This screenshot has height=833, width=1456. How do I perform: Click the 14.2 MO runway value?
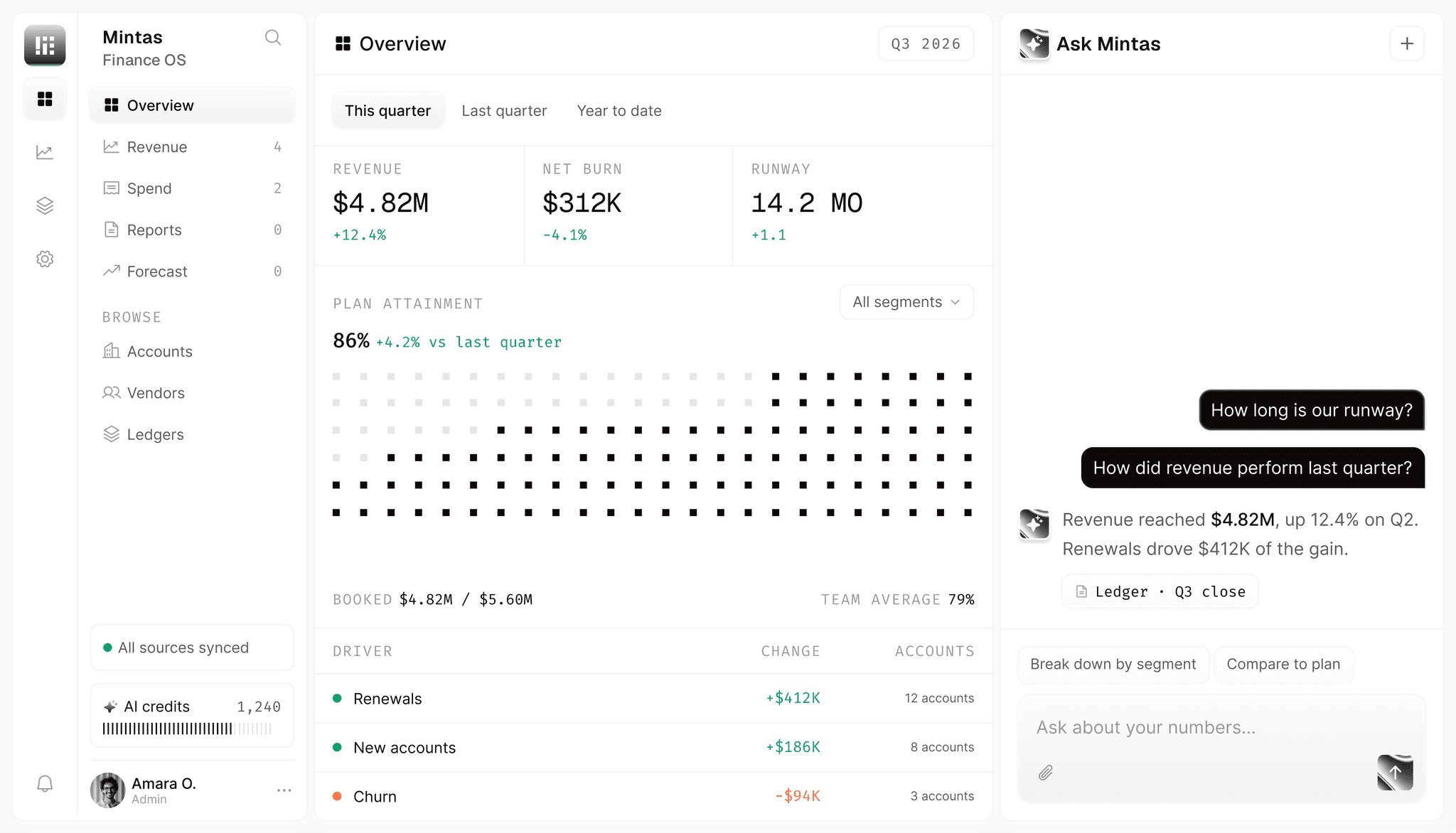pos(807,203)
